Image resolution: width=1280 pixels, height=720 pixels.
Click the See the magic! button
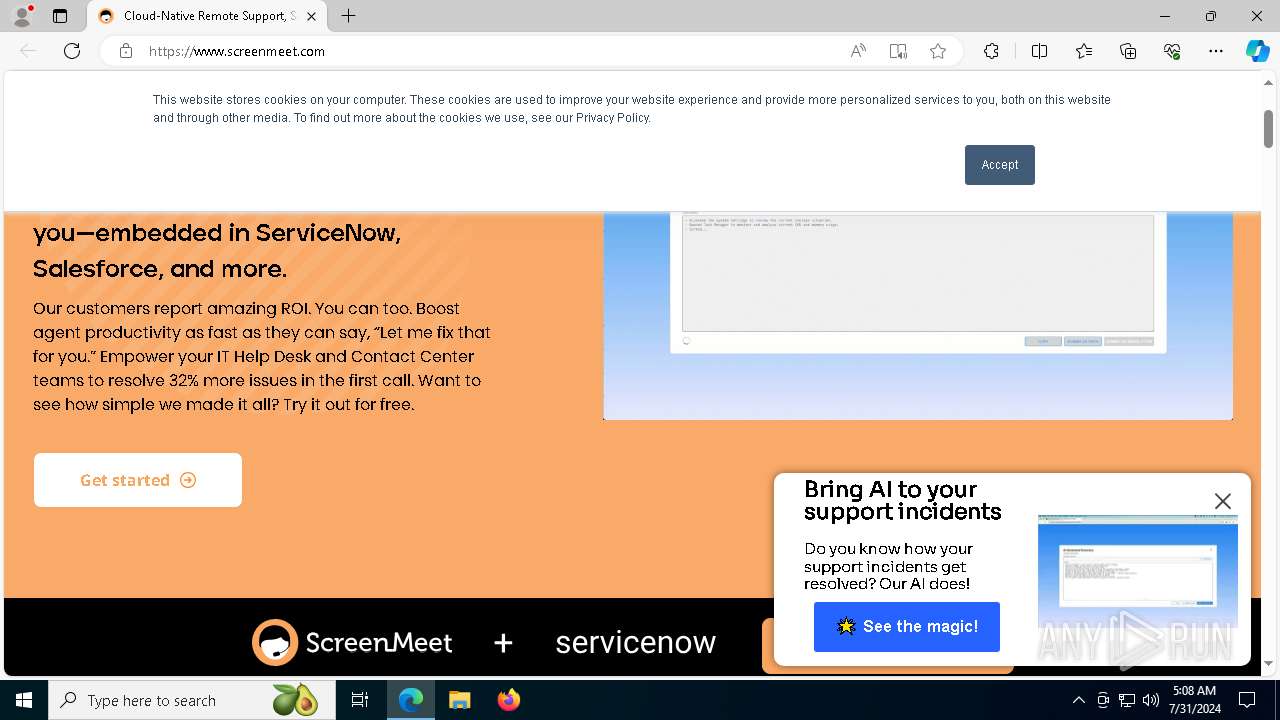(x=907, y=627)
